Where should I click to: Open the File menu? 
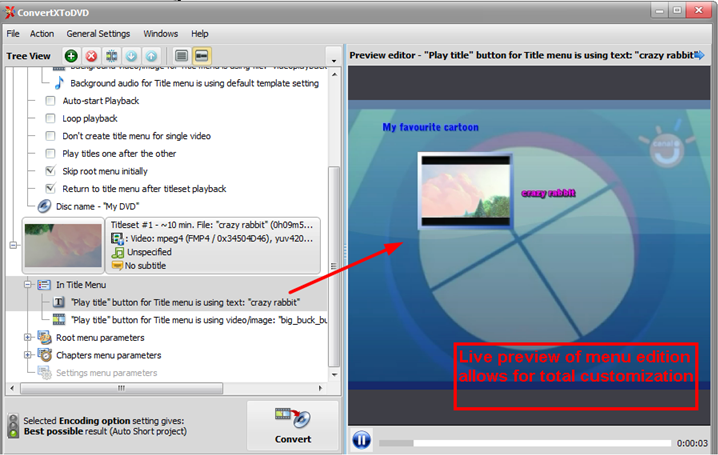tap(13, 33)
